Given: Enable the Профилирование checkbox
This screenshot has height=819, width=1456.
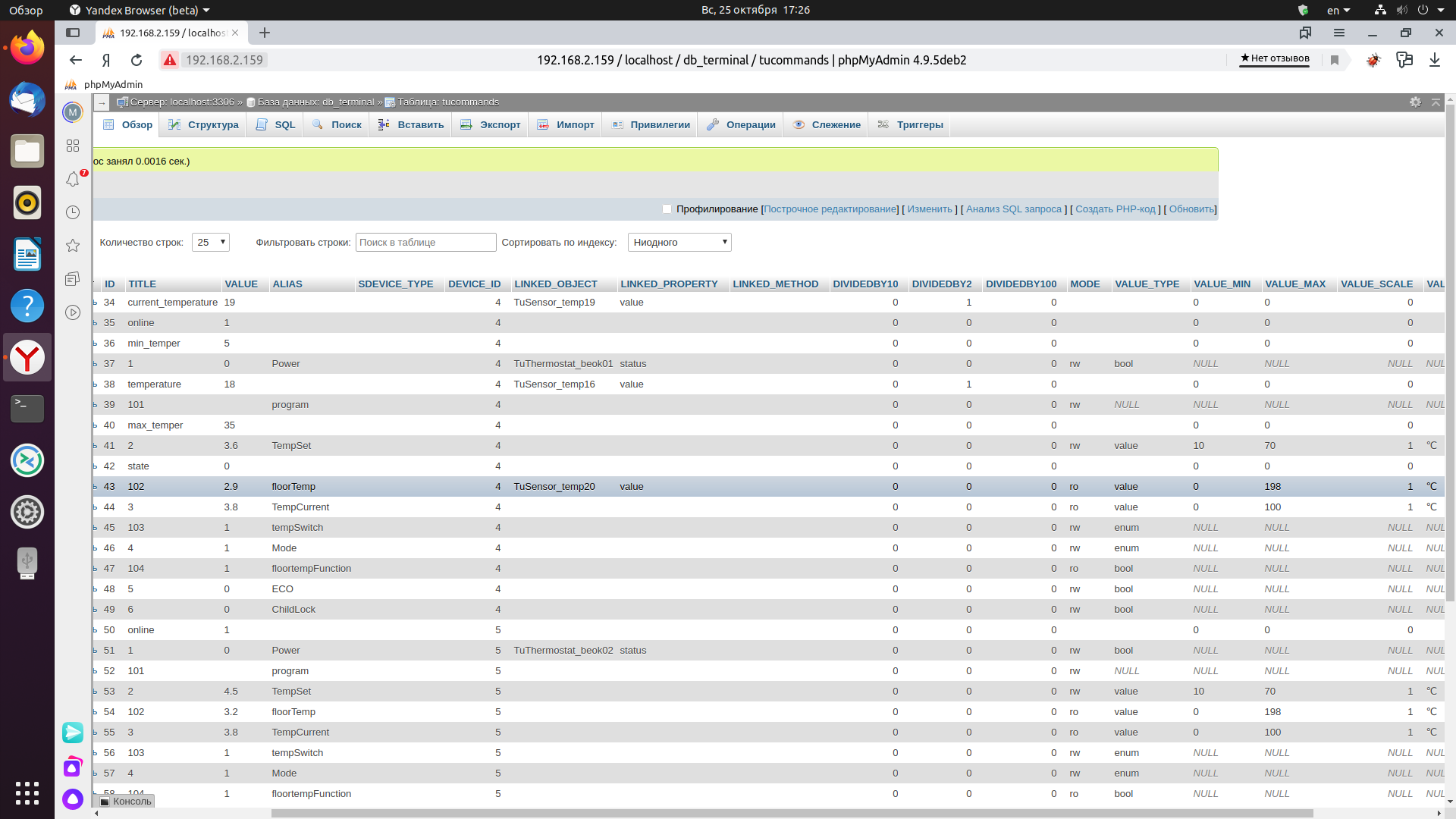Looking at the screenshot, I should point(667,209).
